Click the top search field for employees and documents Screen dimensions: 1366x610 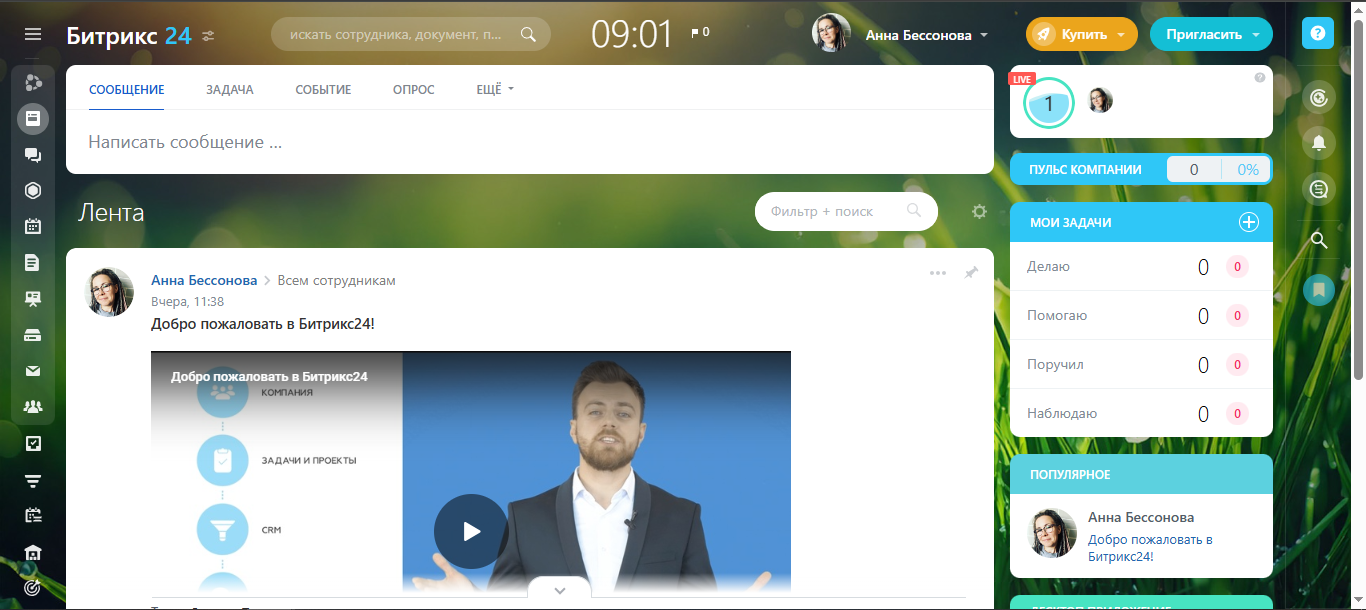(411, 34)
